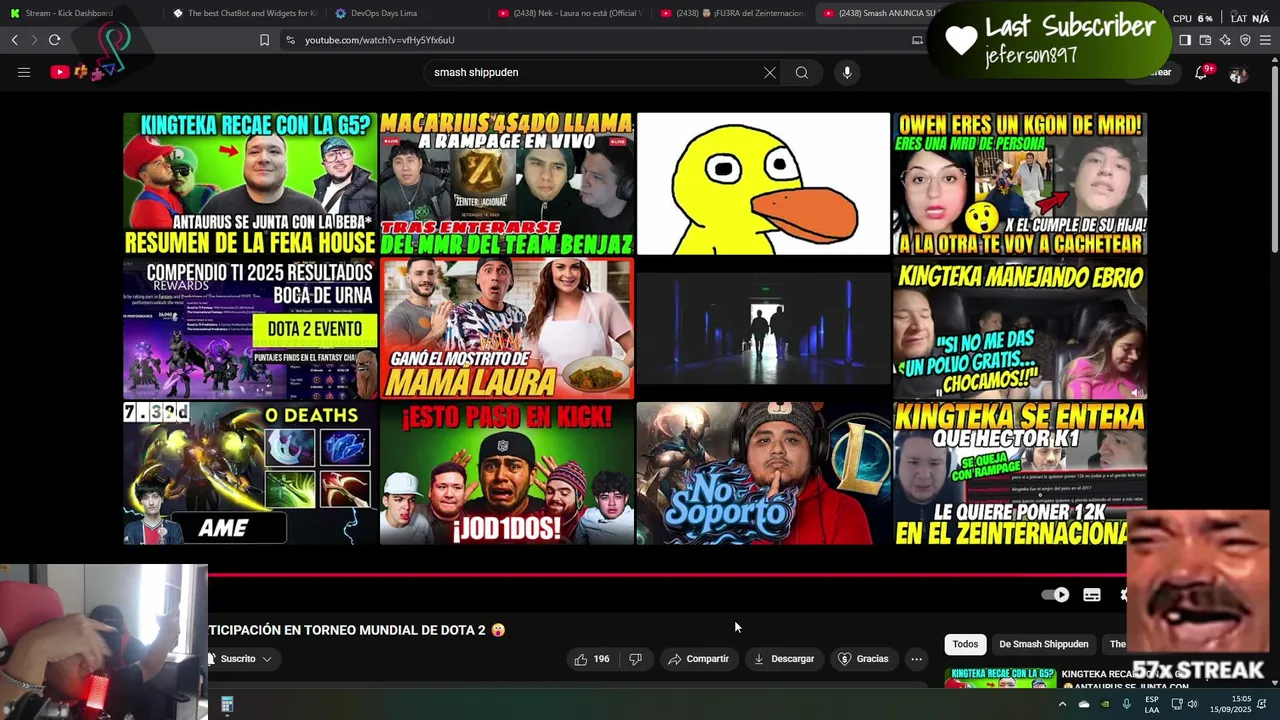Screen dimensions: 1280x720
Task: Open more actions three-dot menu
Action: [916, 659]
